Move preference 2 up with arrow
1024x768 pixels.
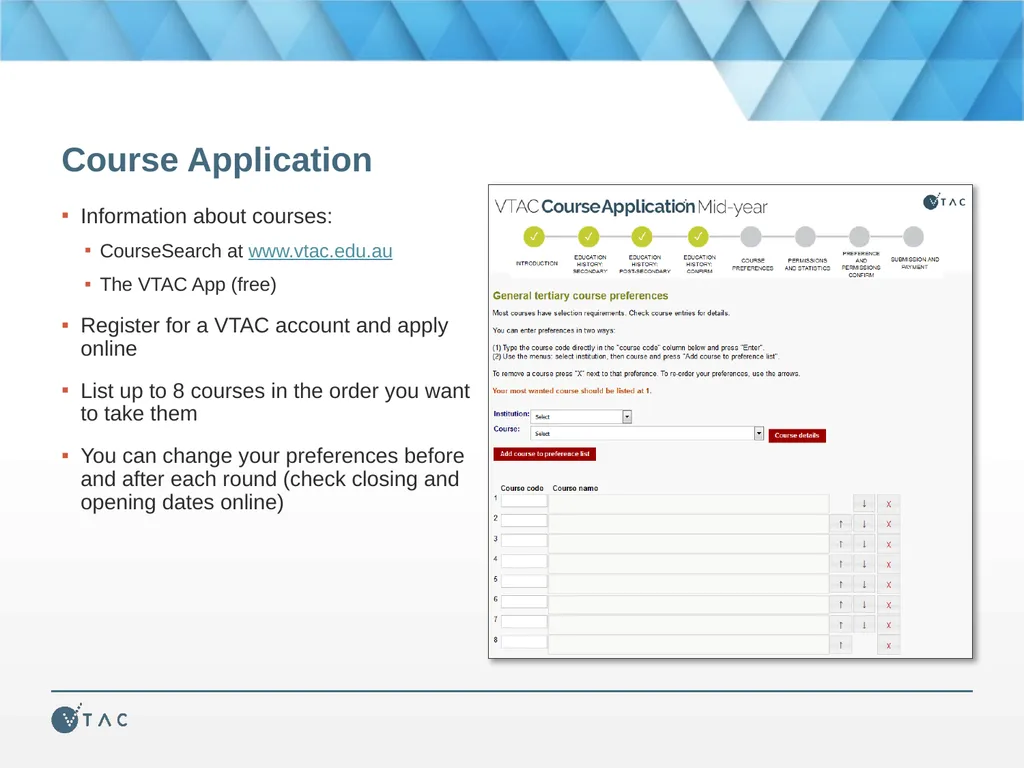pyautogui.click(x=840, y=524)
